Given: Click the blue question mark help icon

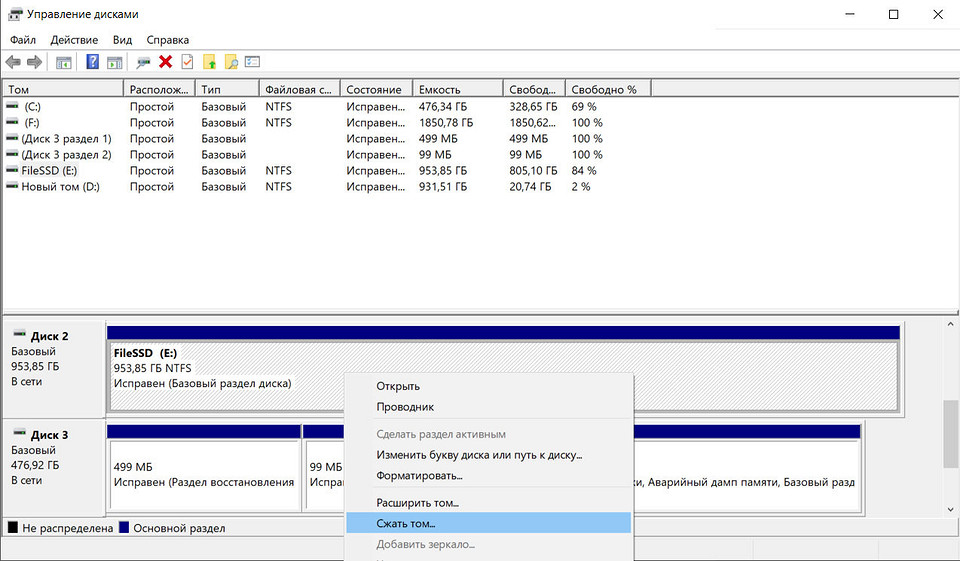Looking at the screenshot, I should pyautogui.click(x=92, y=62).
